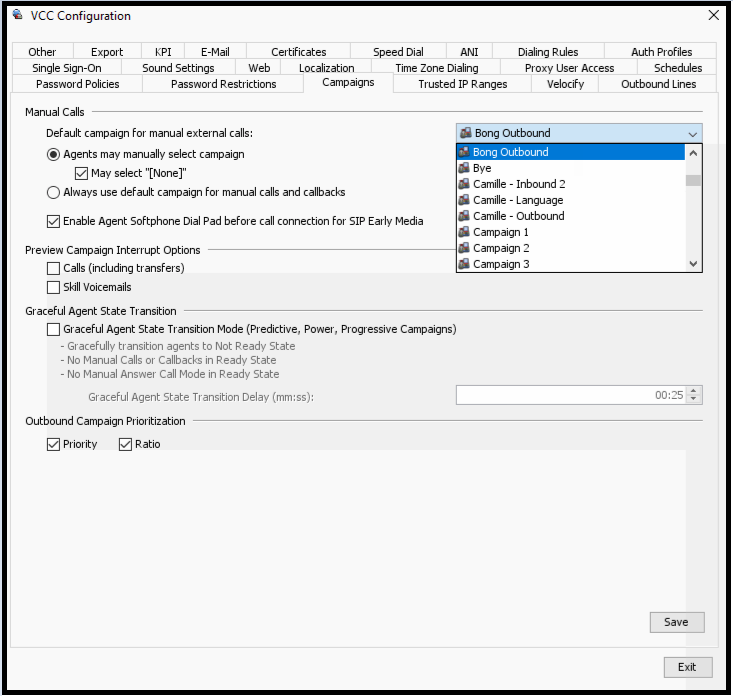733x696 pixels.
Task: Open the Web tab
Action: coord(259,68)
